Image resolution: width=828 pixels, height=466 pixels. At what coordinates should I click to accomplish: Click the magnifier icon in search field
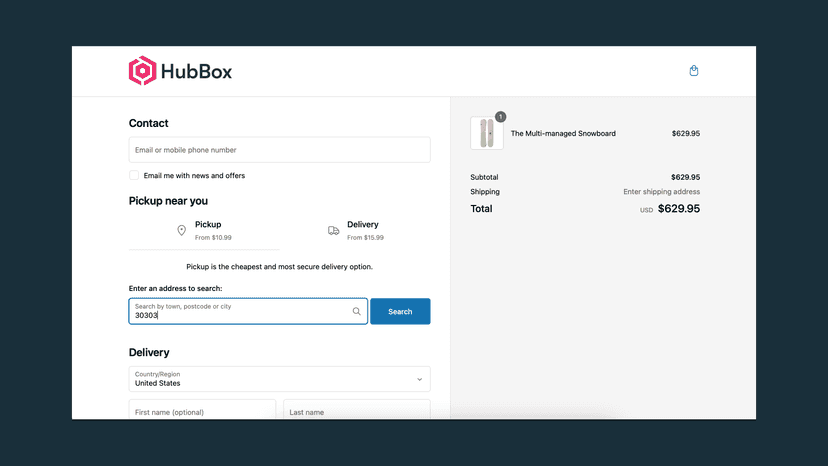coord(356,311)
